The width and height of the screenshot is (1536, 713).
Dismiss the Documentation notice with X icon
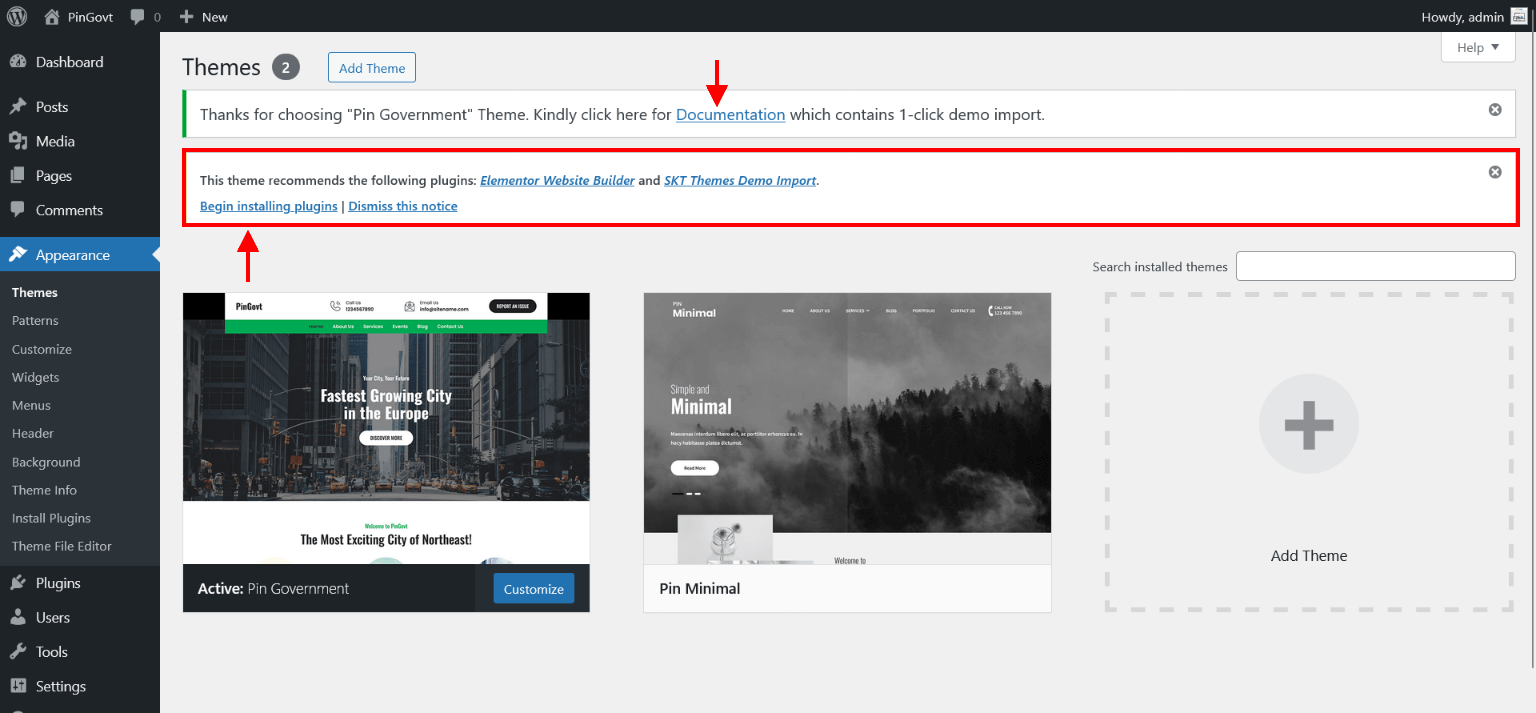(1495, 110)
